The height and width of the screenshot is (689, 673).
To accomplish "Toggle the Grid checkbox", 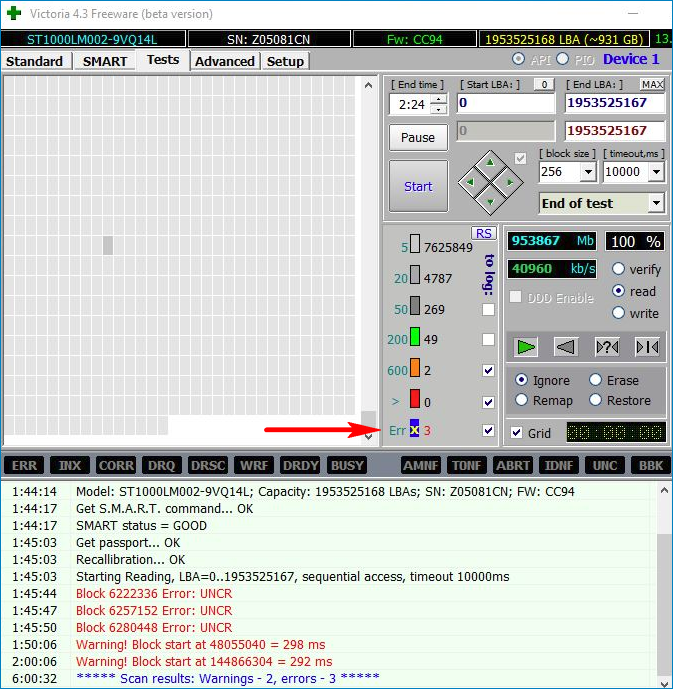I will [x=516, y=433].
